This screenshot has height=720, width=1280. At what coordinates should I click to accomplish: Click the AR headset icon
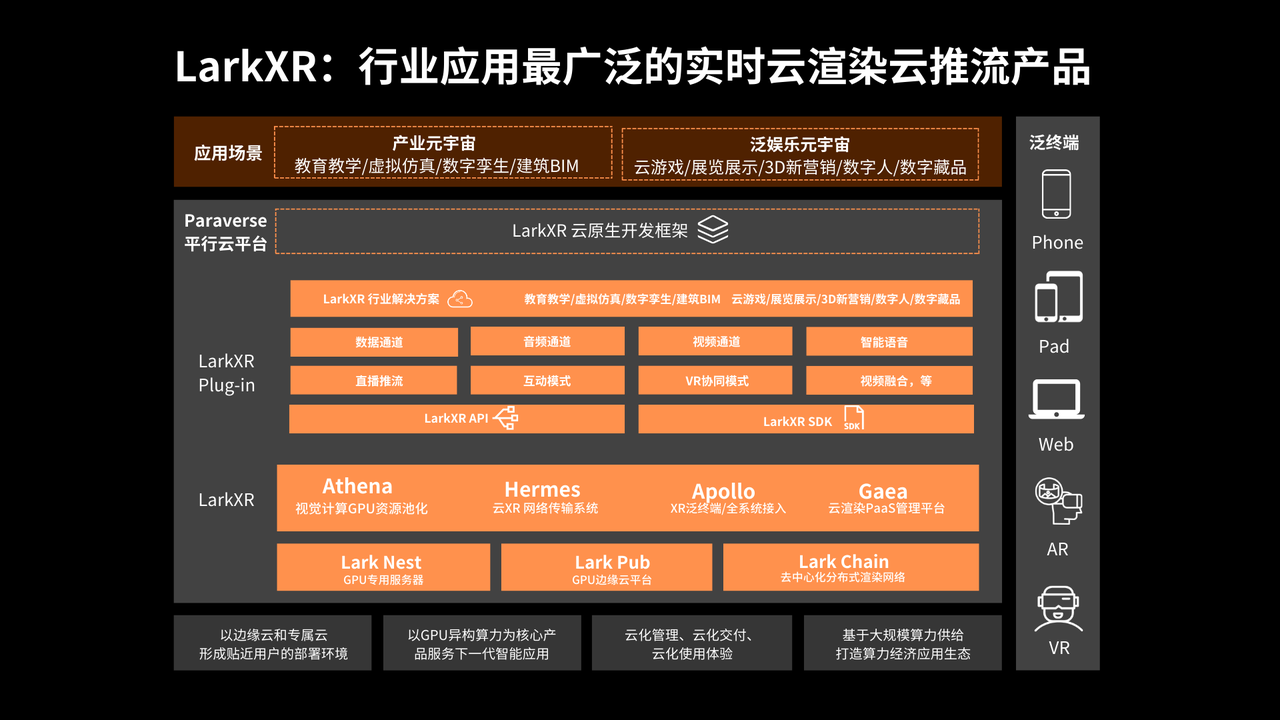[x=1058, y=503]
